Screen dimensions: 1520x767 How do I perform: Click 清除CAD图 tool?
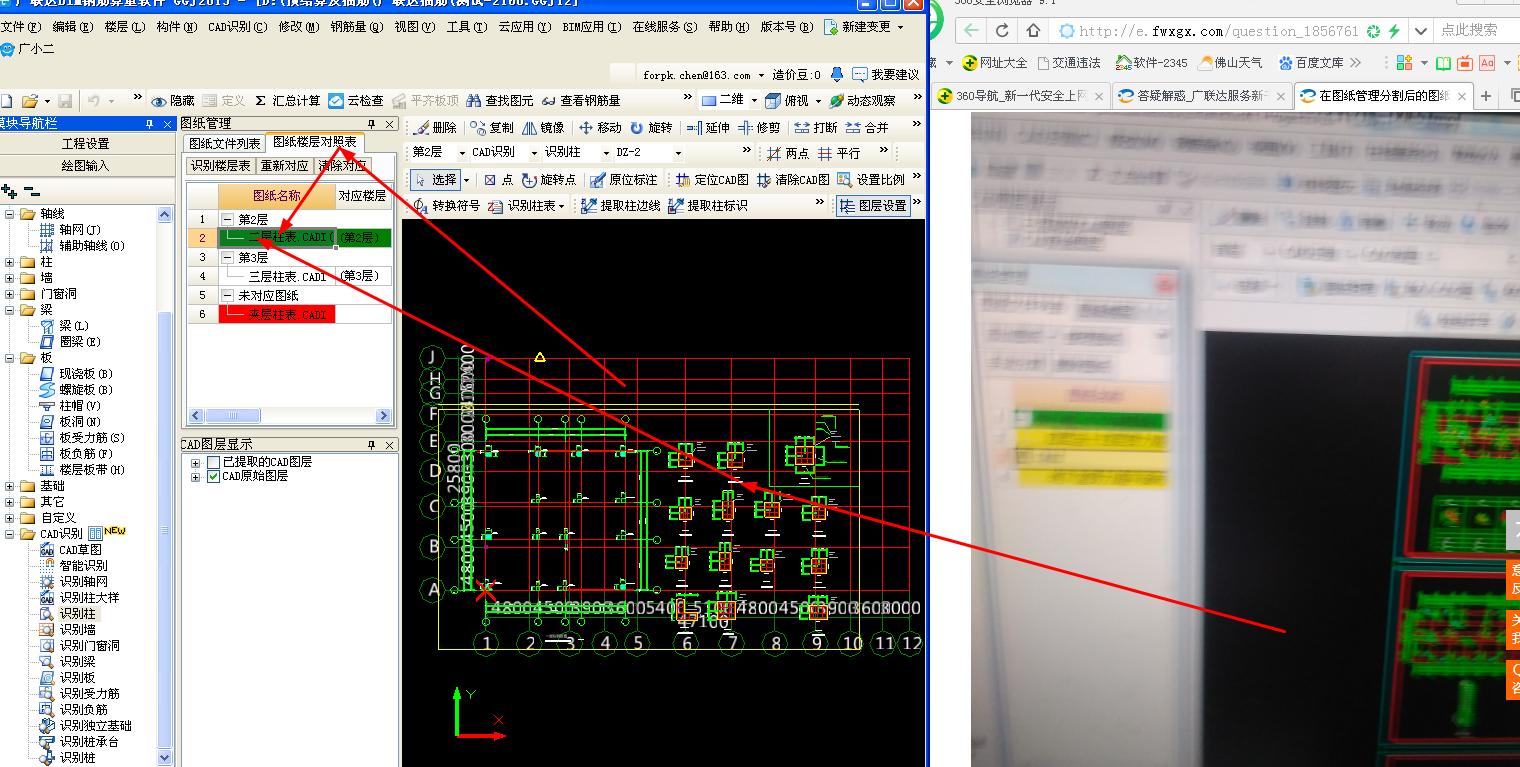coord(794,180)
